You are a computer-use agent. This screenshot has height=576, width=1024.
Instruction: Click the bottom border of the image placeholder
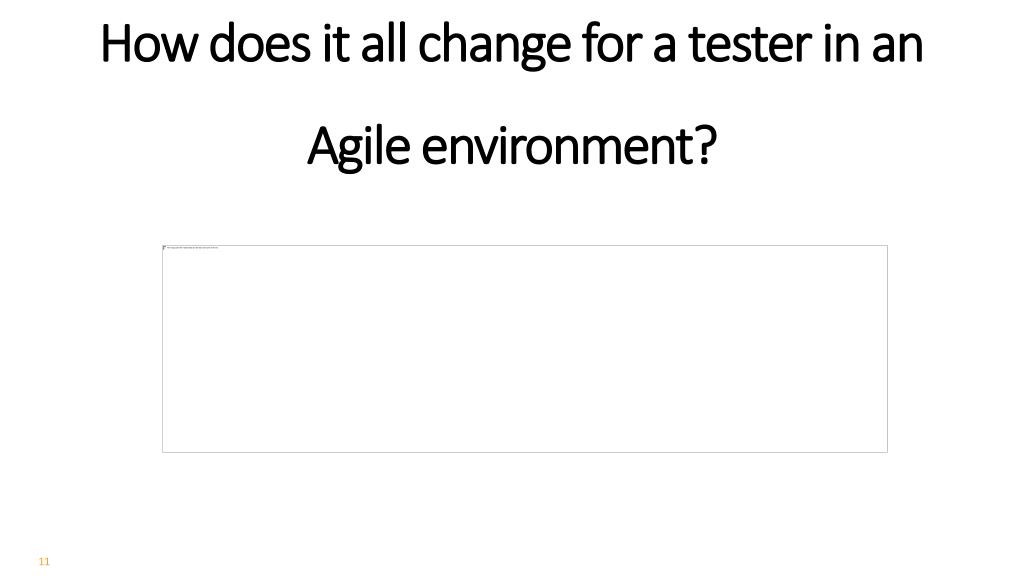(x=525, y=452)
